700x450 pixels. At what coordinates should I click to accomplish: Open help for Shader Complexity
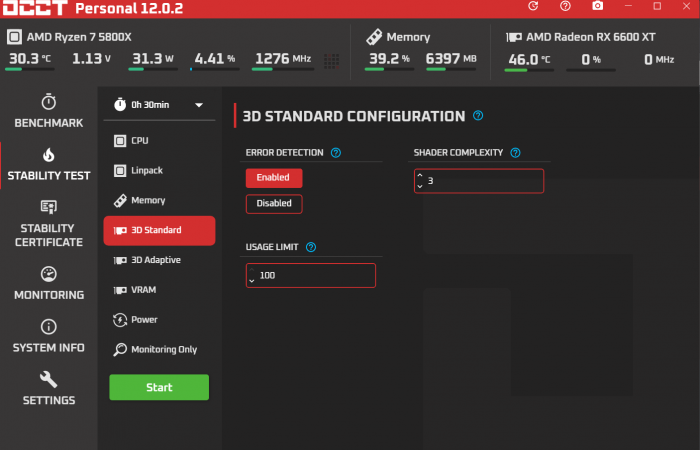click(x=515, y=153)
